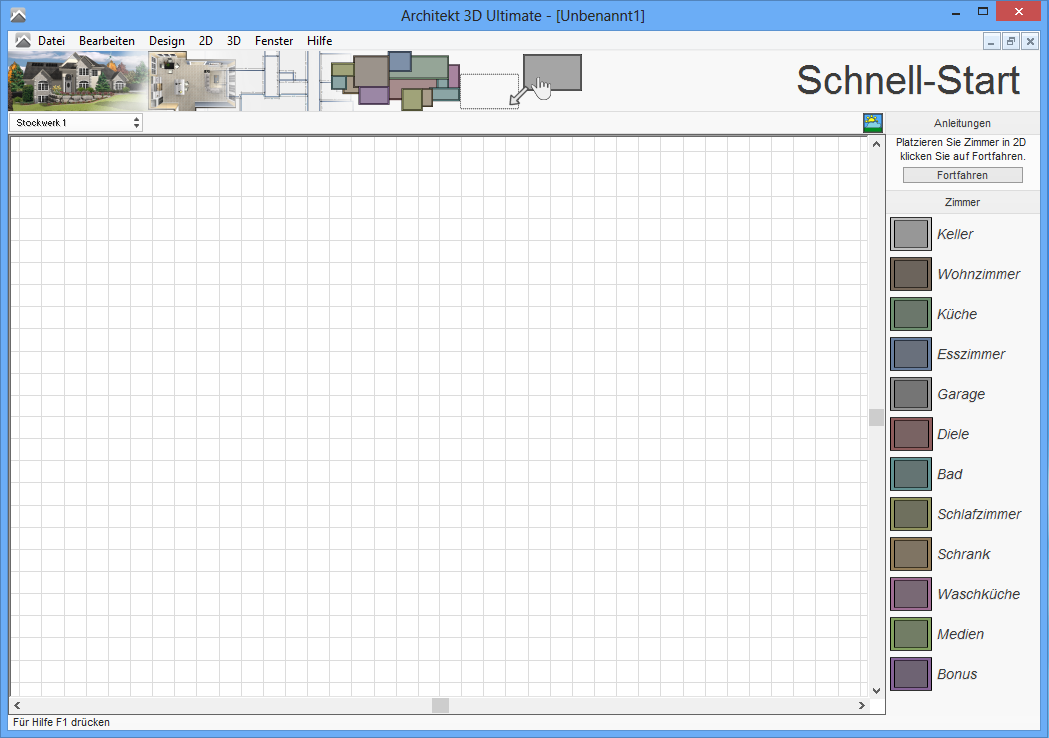Click the Schrank label

pos(963,554)
